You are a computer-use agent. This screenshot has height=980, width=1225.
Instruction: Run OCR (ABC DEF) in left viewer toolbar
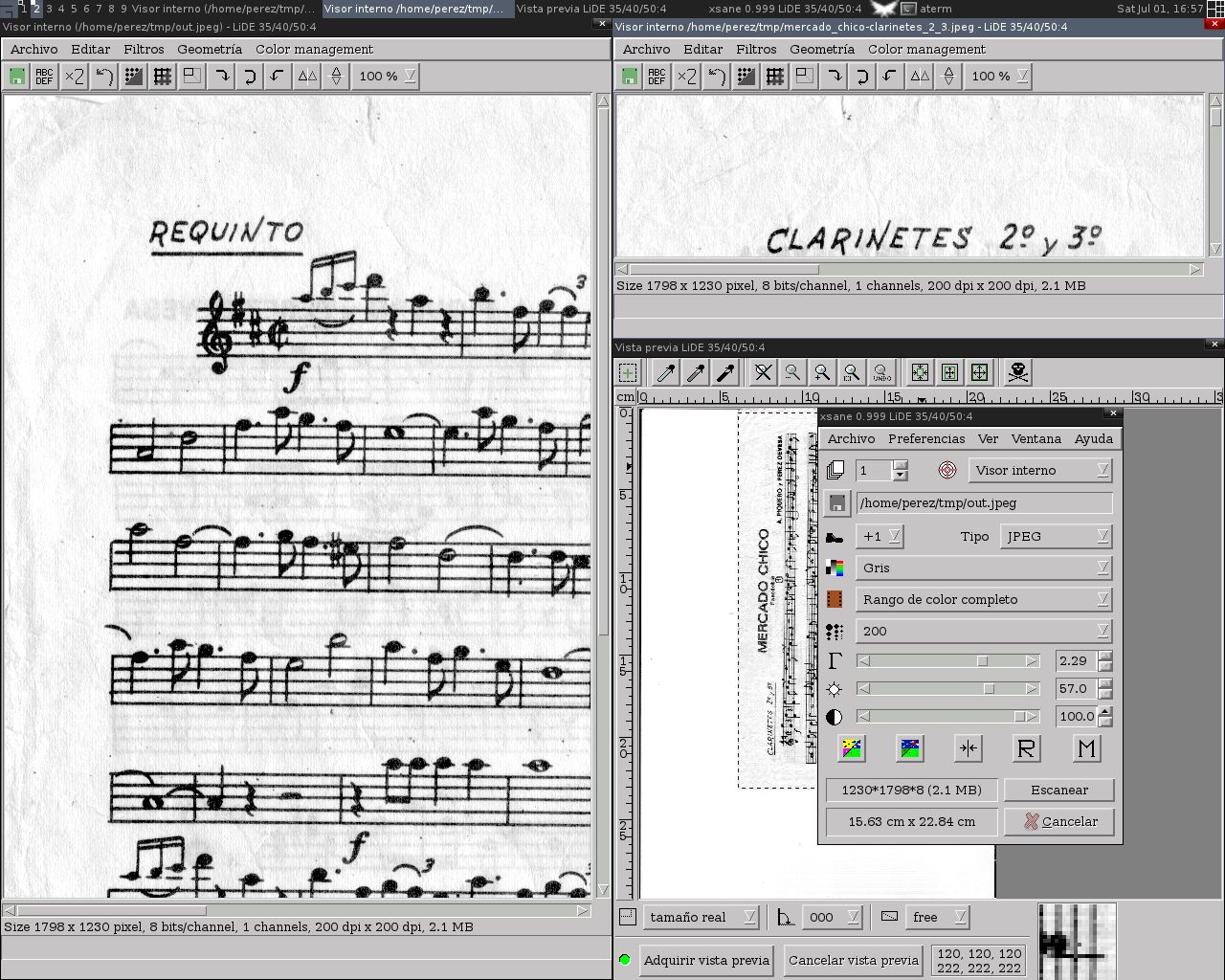[x=45, y=77]
